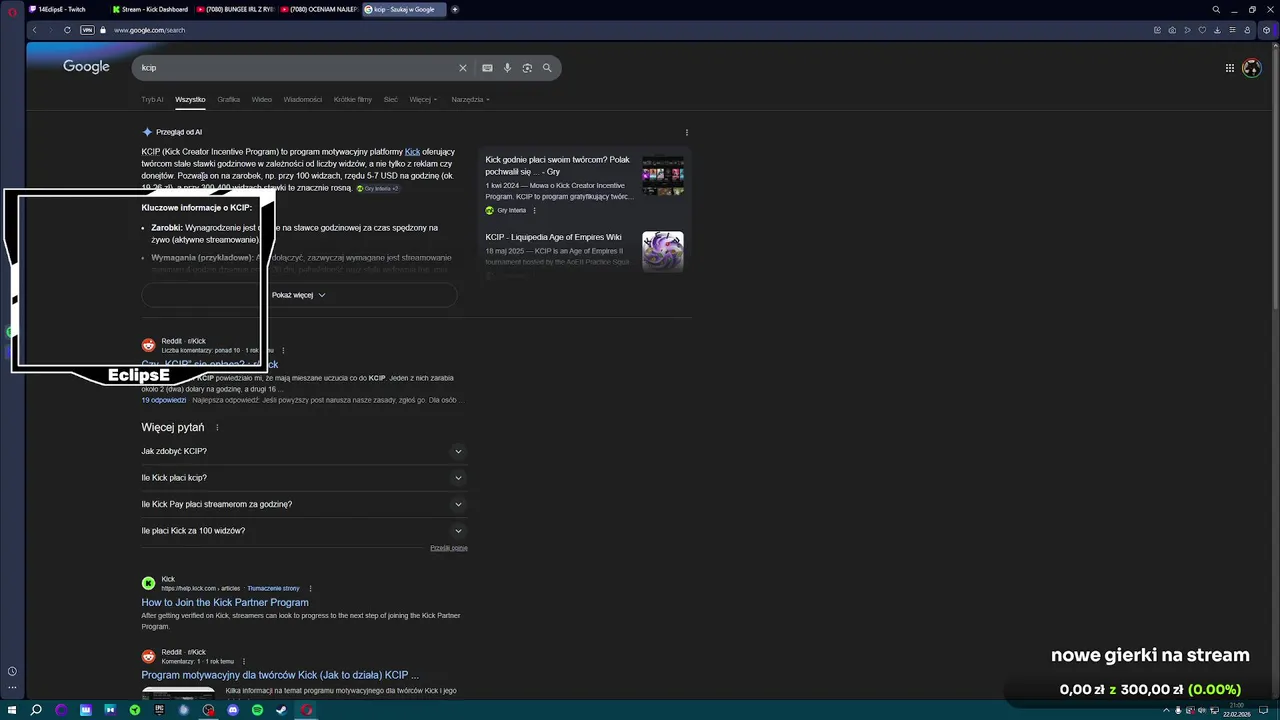Go back to previous page
Image resolution: width=1280 pixels, height=720 pixels.
[x=34, y=30]
